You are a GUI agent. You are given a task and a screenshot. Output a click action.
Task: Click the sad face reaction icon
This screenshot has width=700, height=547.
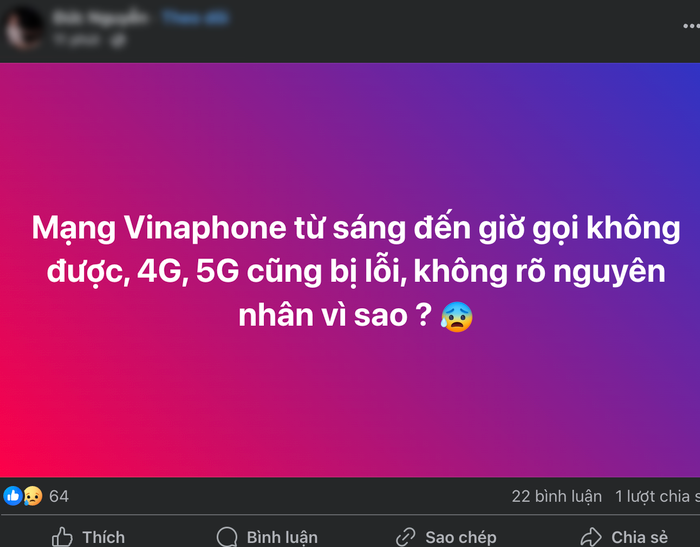coord(33,496)
